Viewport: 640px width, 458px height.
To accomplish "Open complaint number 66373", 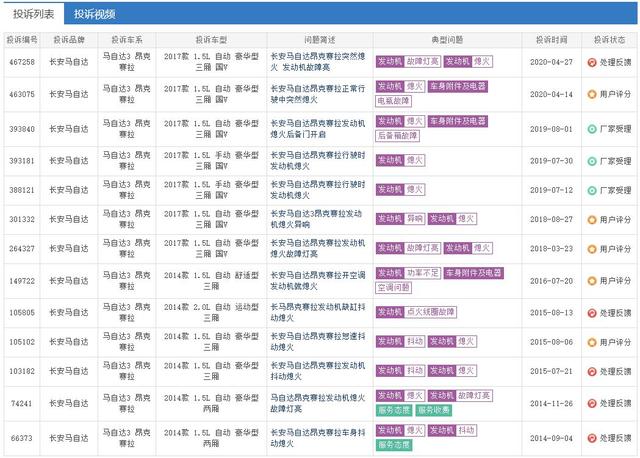I will [x=21, y=438].
